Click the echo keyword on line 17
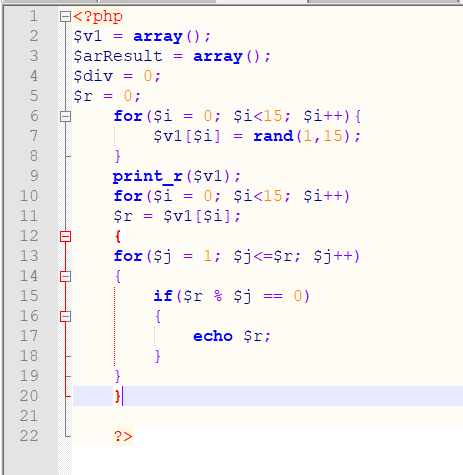 pos(213,336)
